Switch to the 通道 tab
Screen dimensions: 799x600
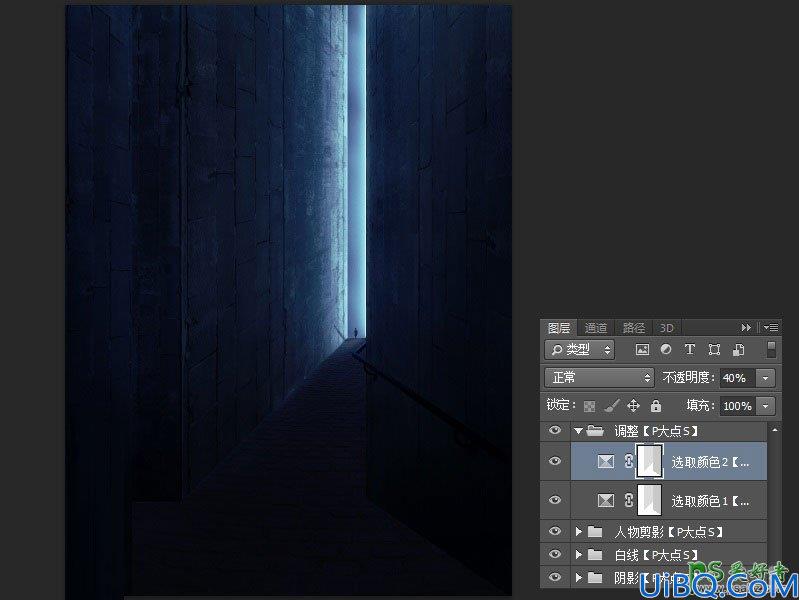(x=596, y=328)
